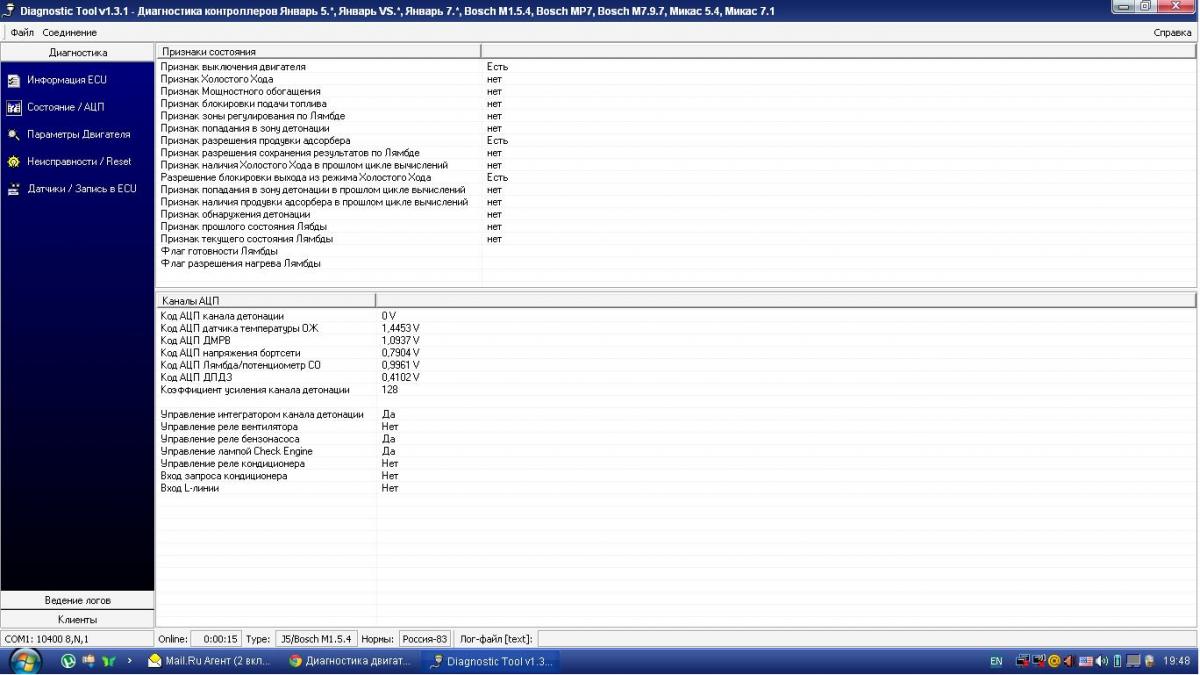
Task: Select row Признак зоны регулирования по Лямбде
Action: point(676,116)
